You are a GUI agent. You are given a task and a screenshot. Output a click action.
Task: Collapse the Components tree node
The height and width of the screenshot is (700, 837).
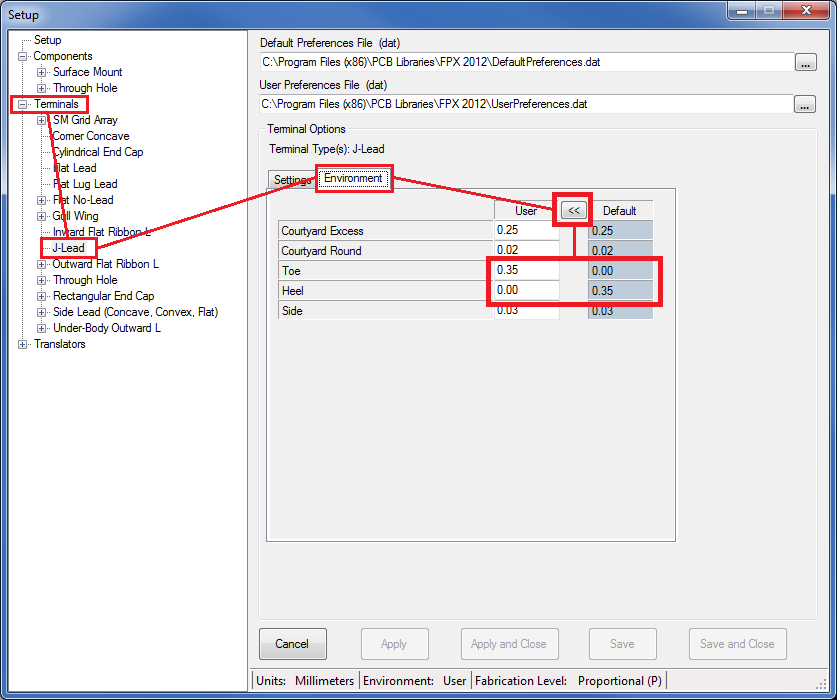[22, 56]
